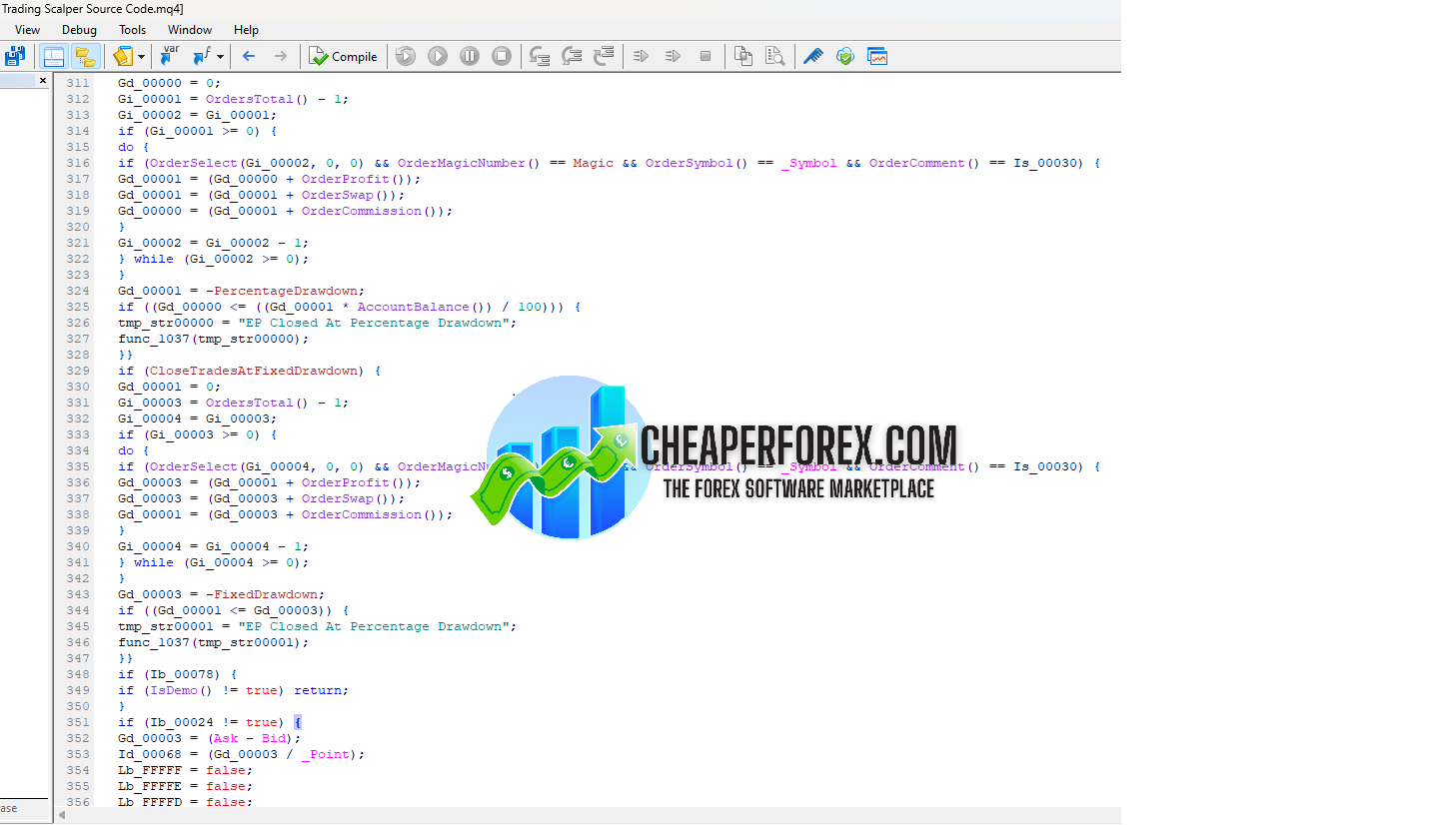The image size is (1456, 825).
Task: Open the Tools menu
Action: [x=132, y=30]
